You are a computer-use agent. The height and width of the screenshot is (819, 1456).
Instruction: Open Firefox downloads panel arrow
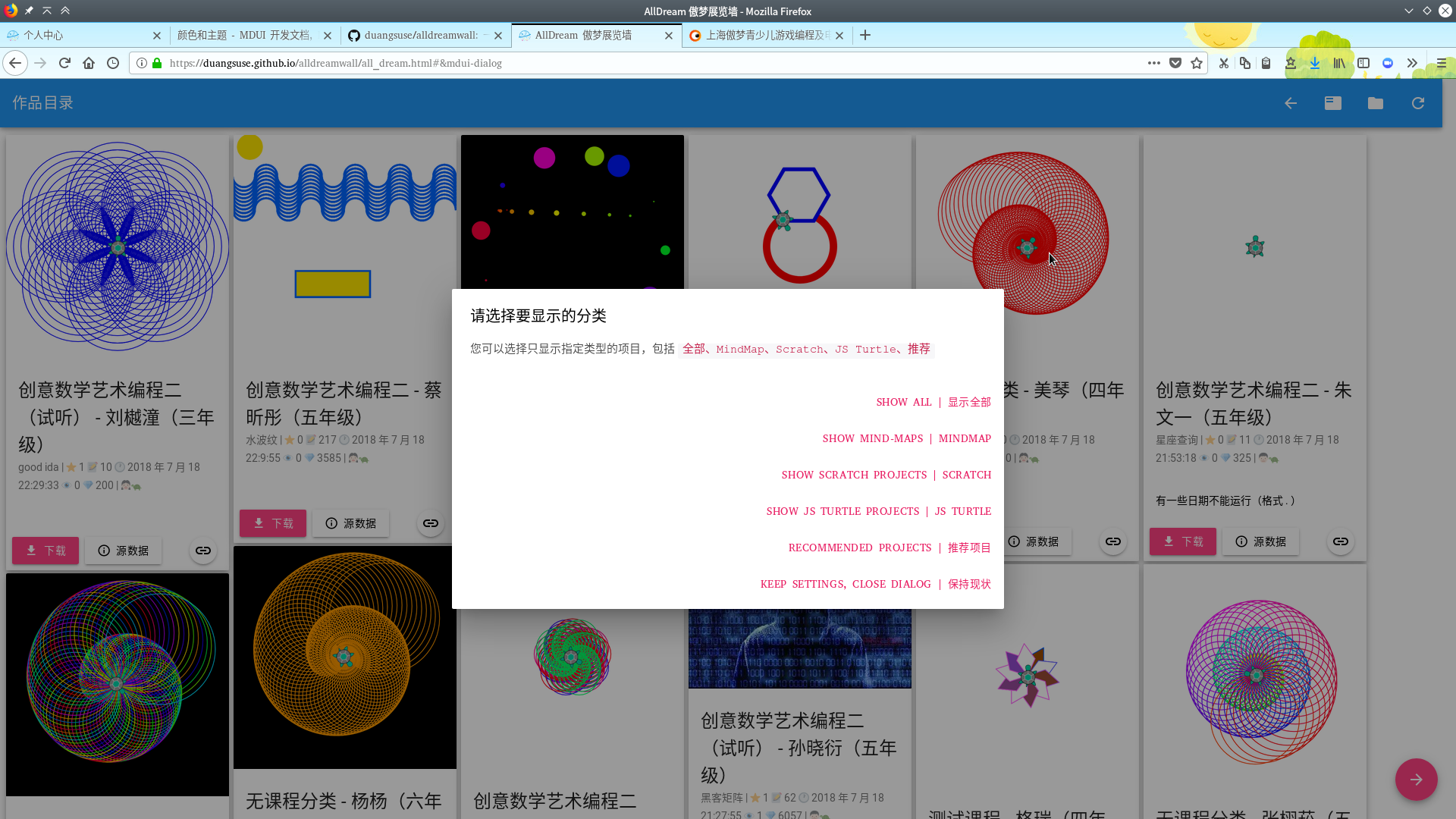pos(1315,63)
